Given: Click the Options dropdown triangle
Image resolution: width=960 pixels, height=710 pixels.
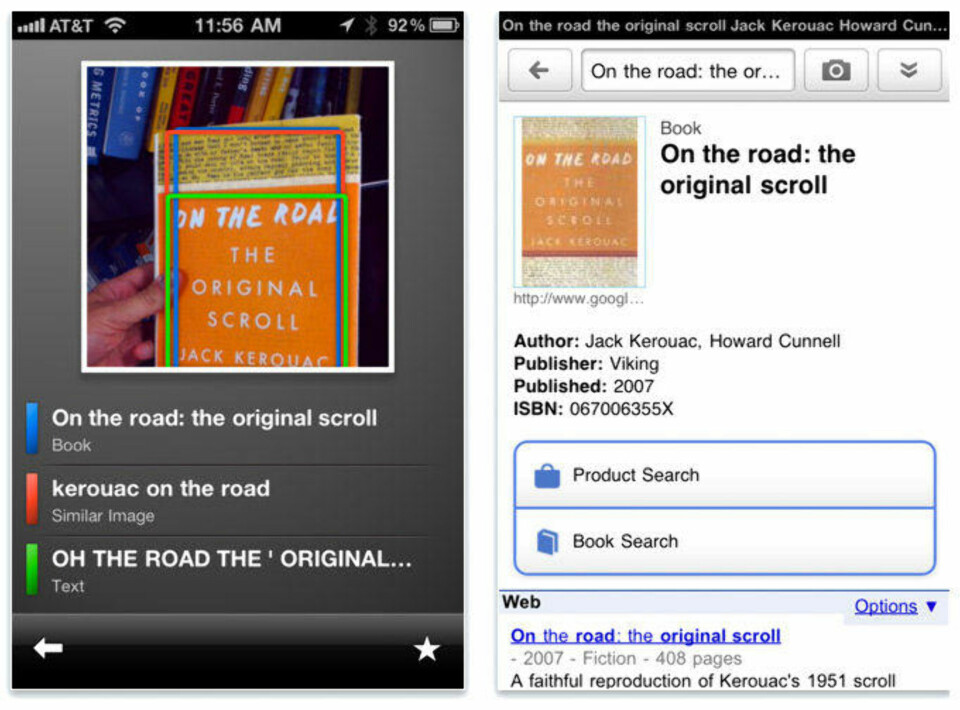Looking at the screenshot, I should click(931, 607).
